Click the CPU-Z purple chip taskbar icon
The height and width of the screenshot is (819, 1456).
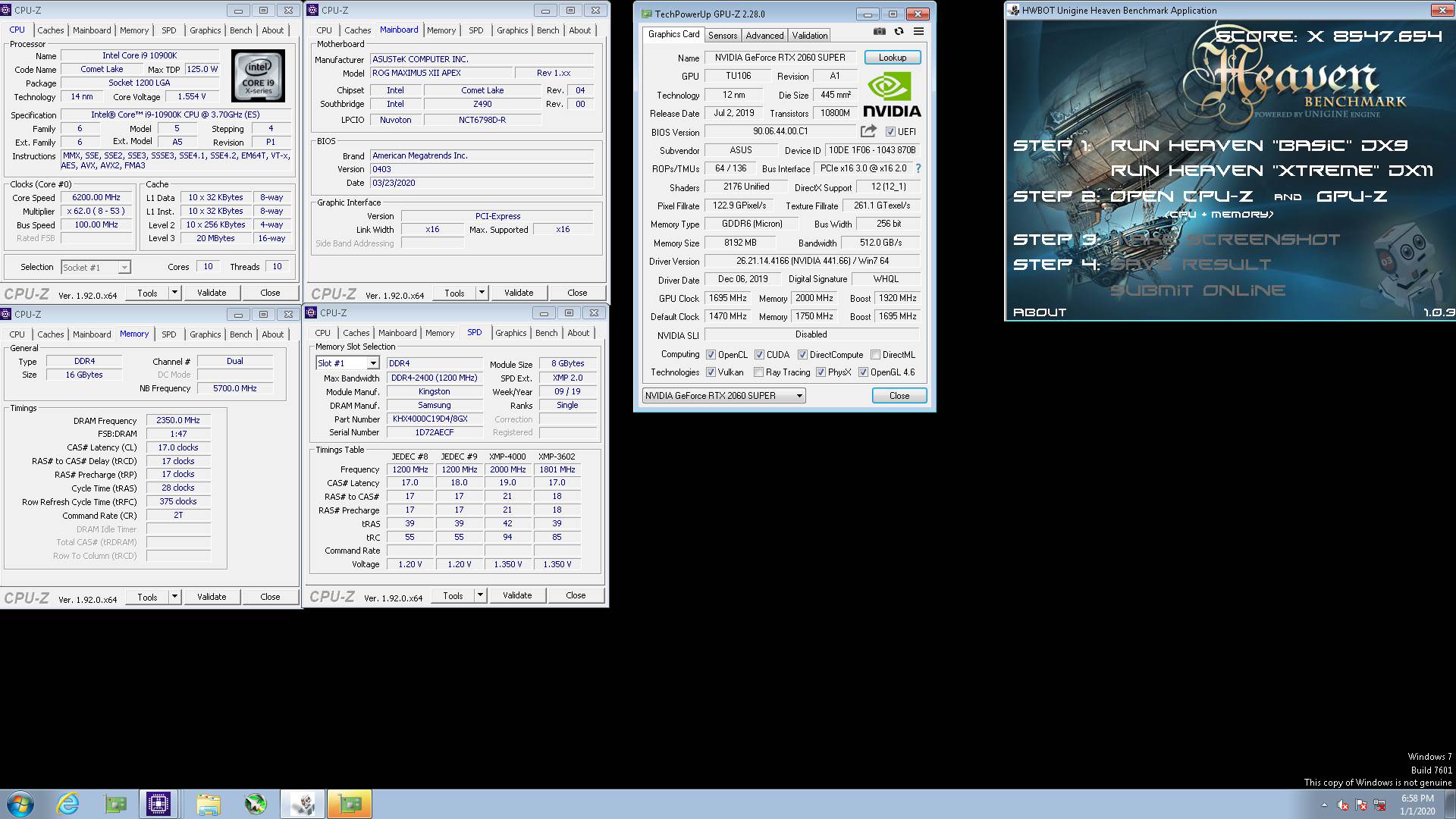[158, 804]
